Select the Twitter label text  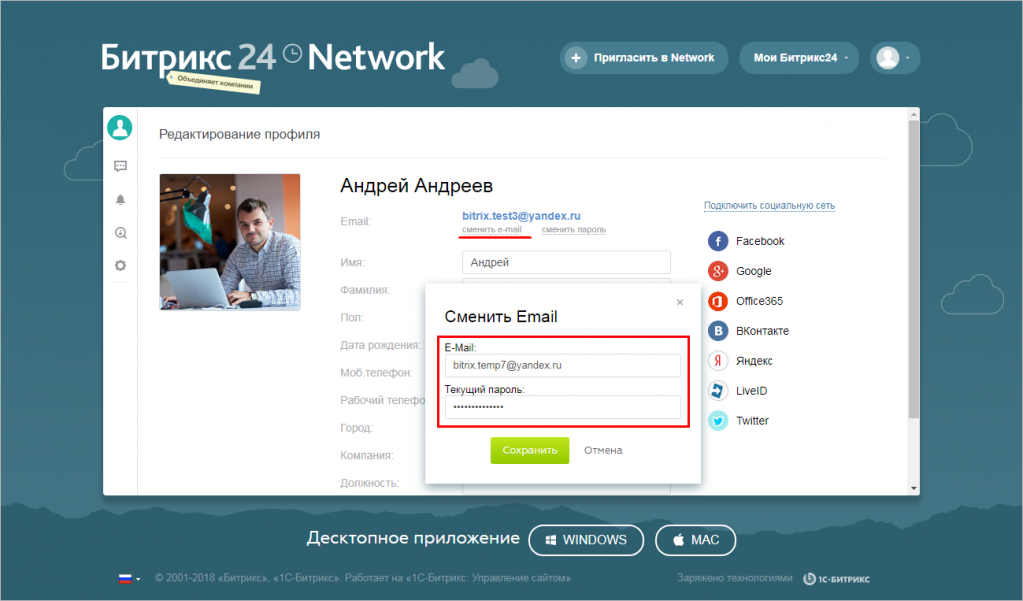point(752,421)
